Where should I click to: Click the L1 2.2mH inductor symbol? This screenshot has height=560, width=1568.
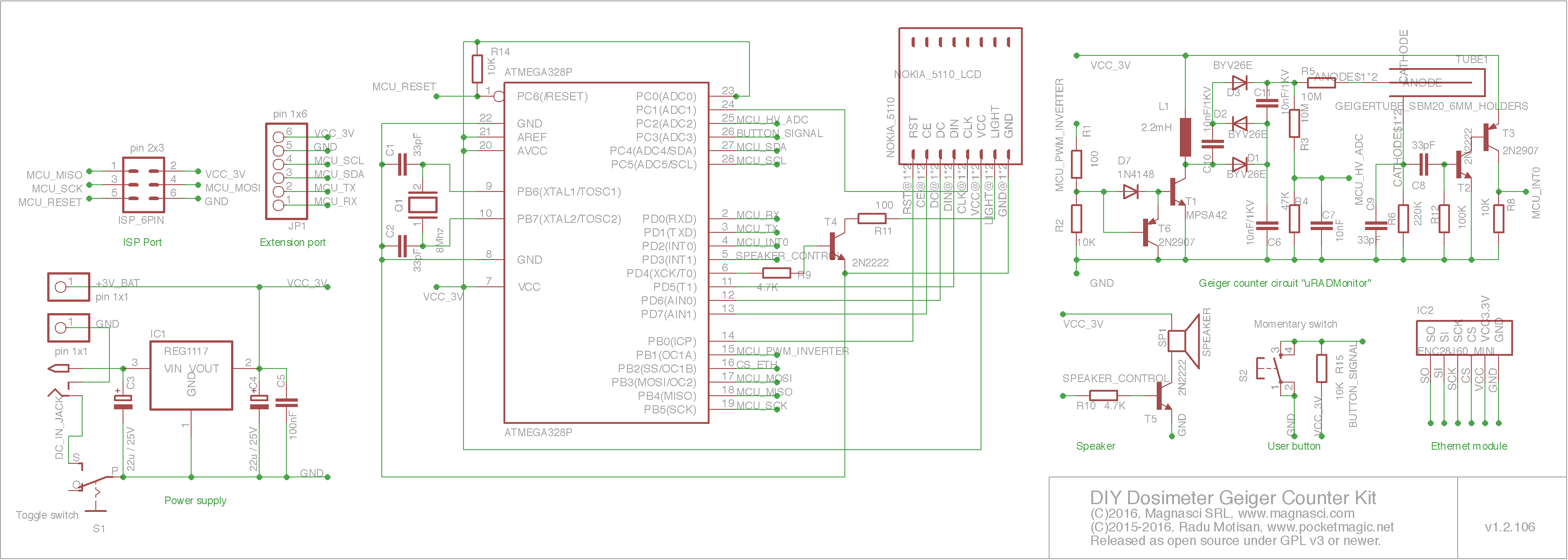tap(1185, 138)
